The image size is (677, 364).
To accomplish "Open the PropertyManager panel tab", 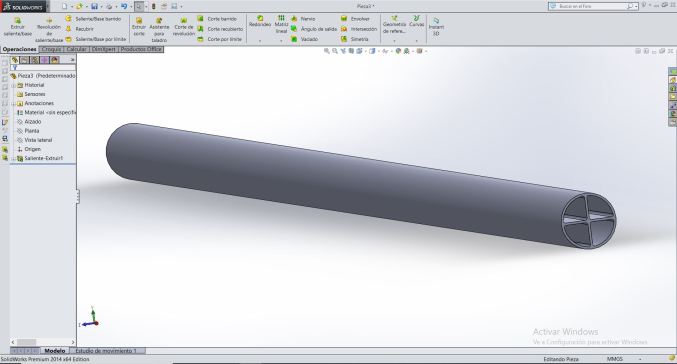I will [25, 60].
